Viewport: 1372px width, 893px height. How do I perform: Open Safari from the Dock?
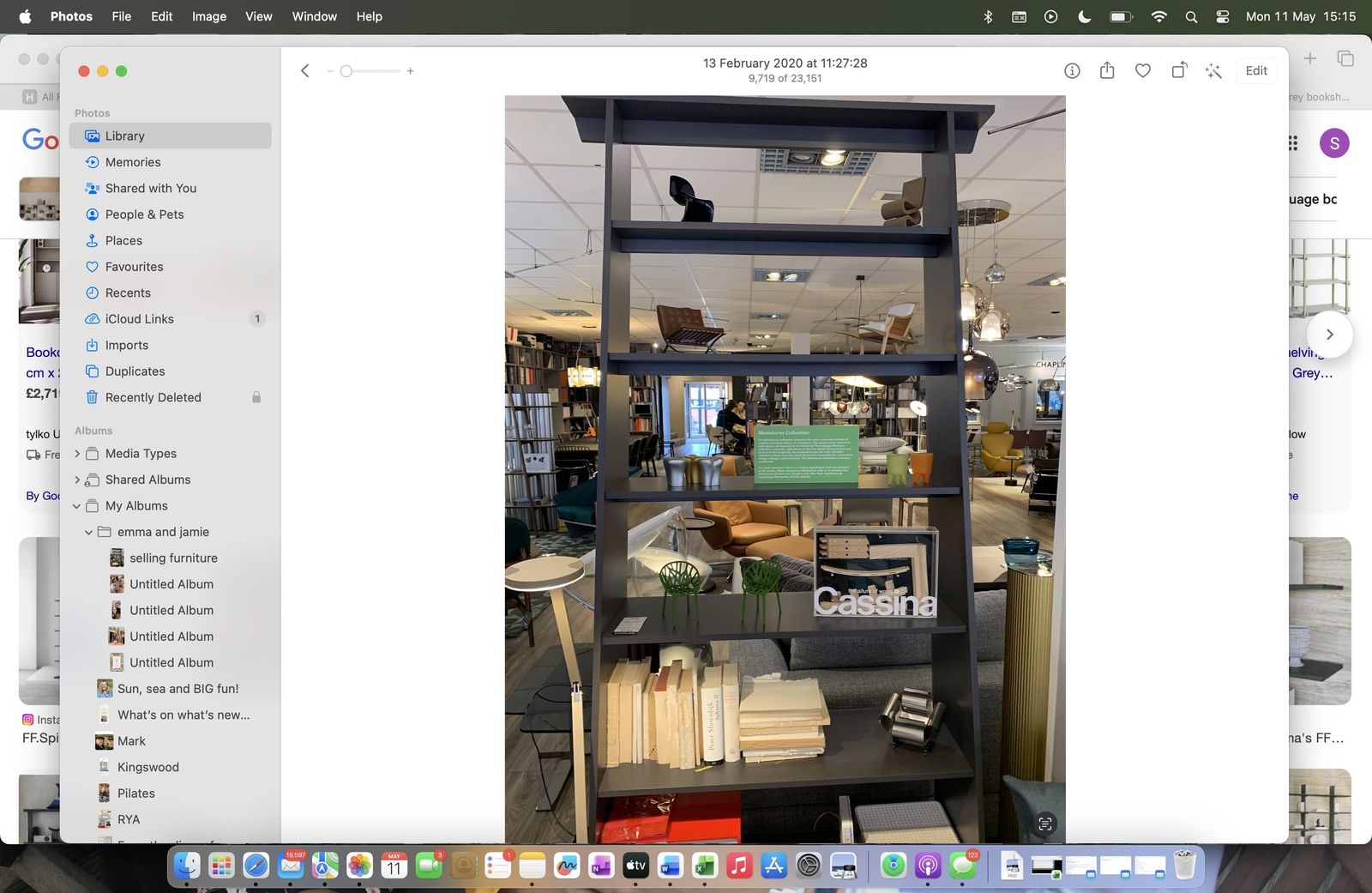pyautogui.click(x=256, y=866)
